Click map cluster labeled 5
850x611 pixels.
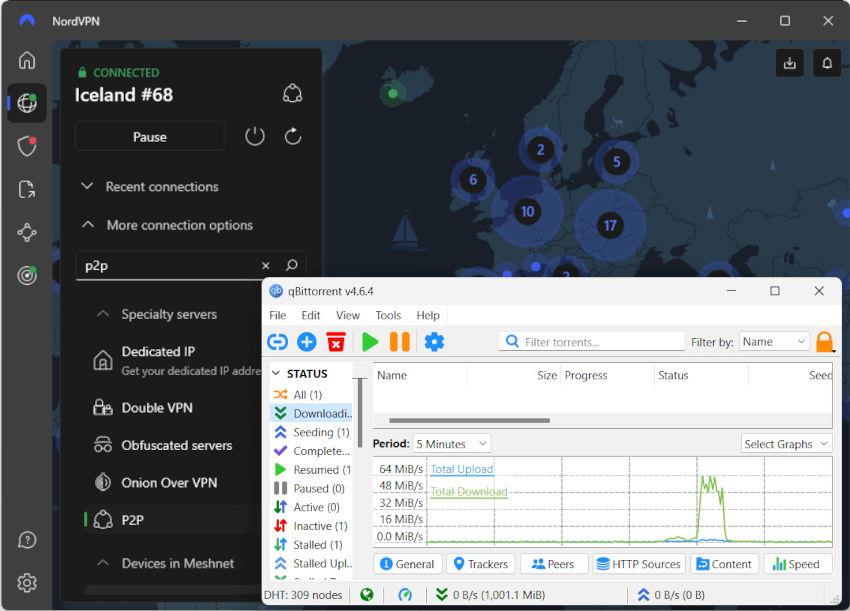pyautogui.click(x=616, y=162)
